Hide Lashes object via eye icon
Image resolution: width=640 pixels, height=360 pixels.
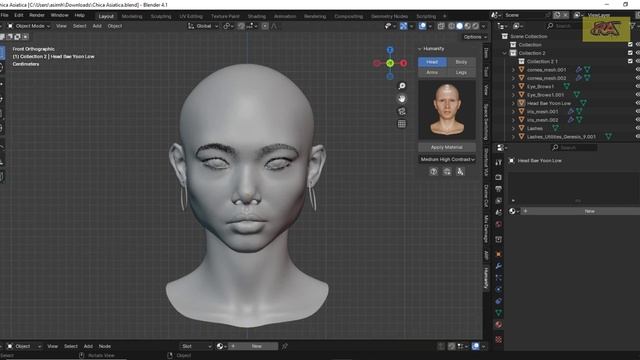[x=638, y=128]
